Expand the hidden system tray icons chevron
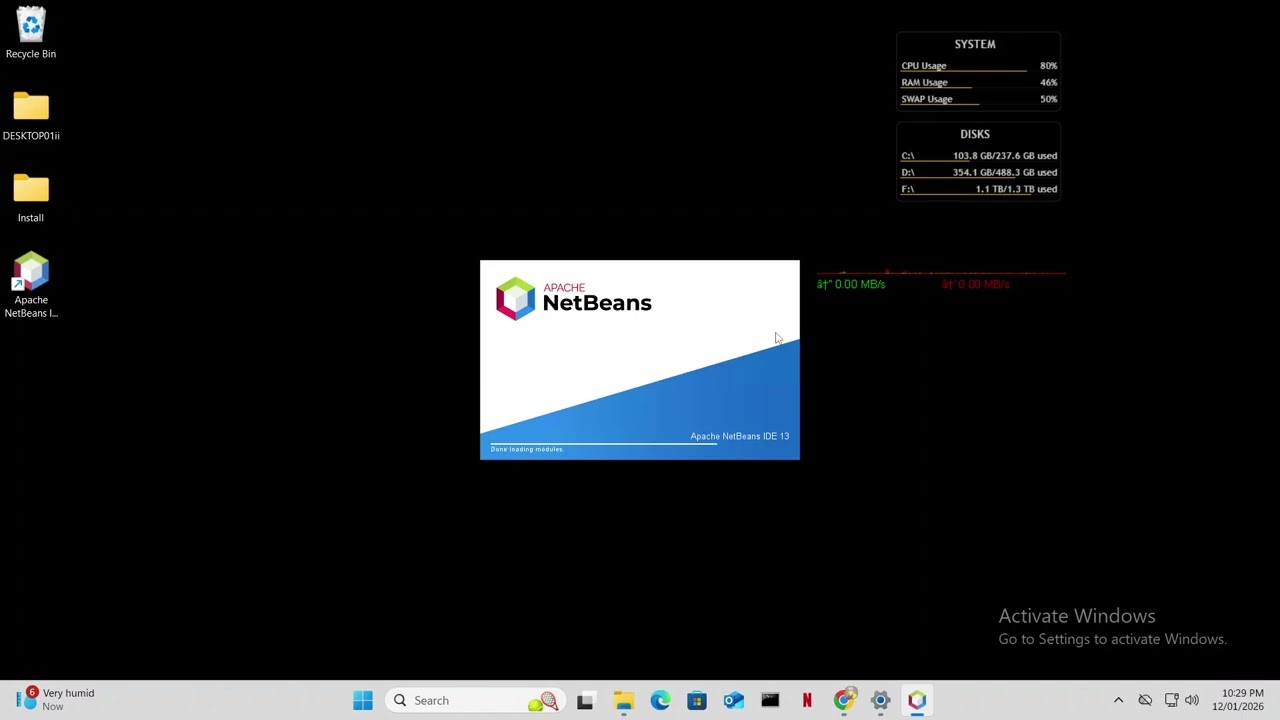1280x720 pixels. 1118,700
